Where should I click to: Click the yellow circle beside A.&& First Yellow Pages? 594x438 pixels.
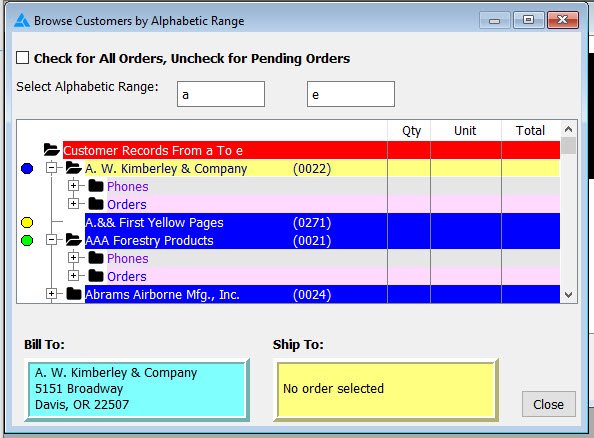pyautogui.click(x=27, y=222)
